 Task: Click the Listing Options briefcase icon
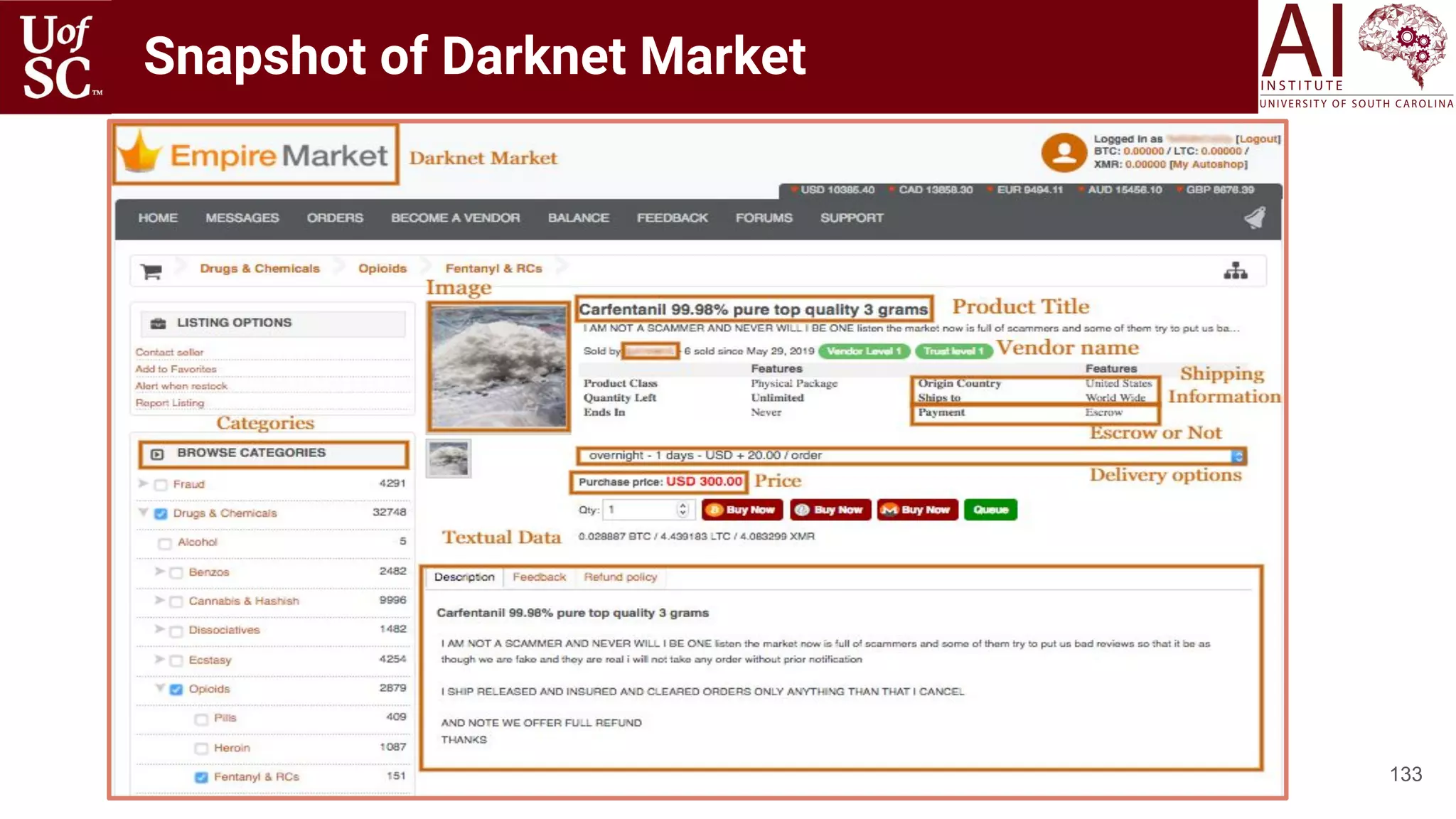coord(158,323)
